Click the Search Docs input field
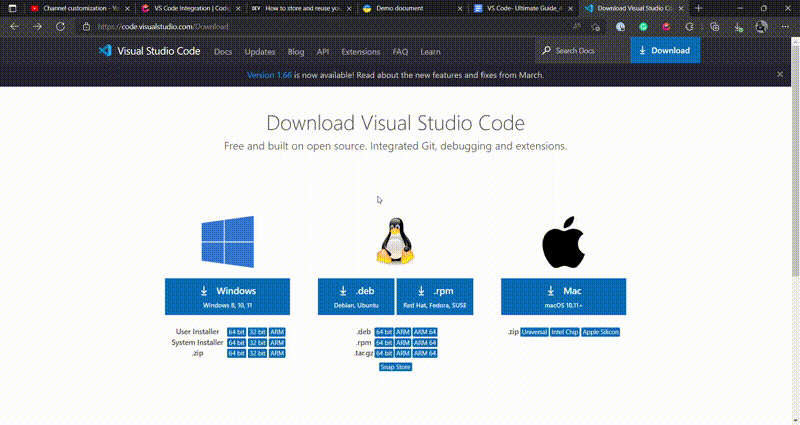800x425 pixels. 583,51
